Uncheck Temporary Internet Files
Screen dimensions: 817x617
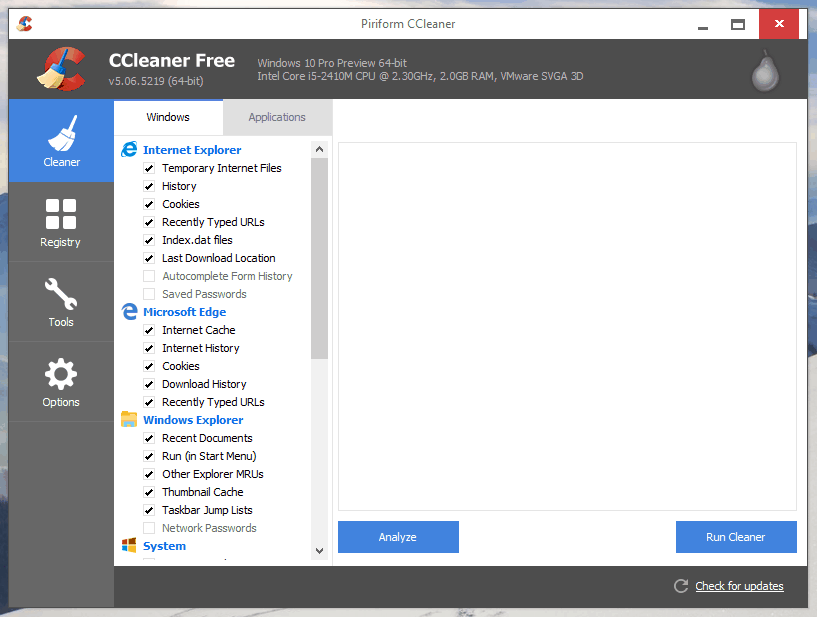point(149,168)
